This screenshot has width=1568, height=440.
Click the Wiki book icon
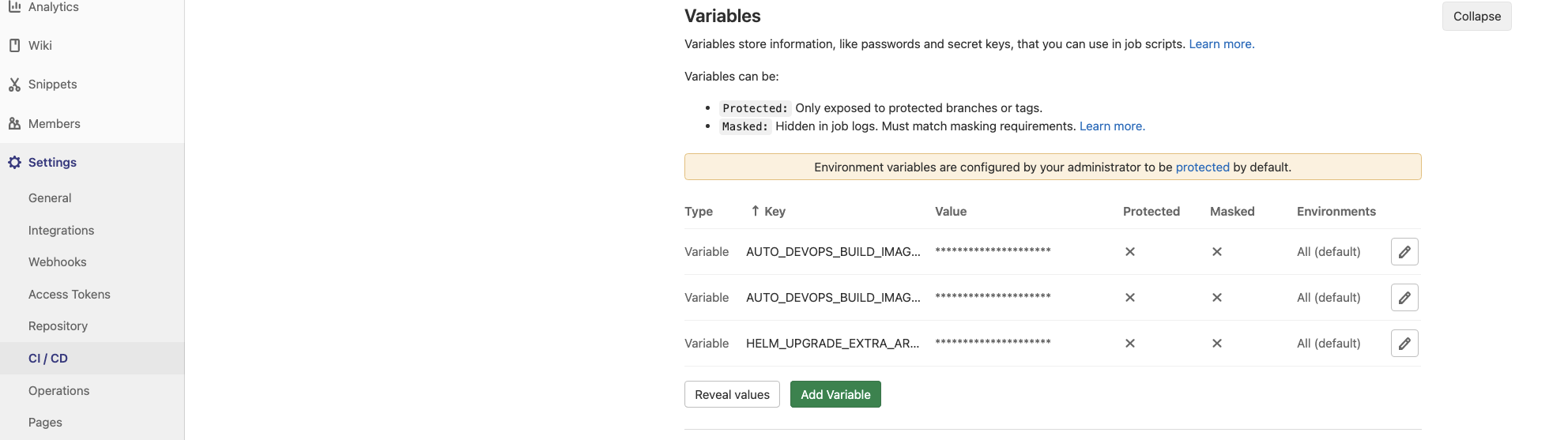14,46
